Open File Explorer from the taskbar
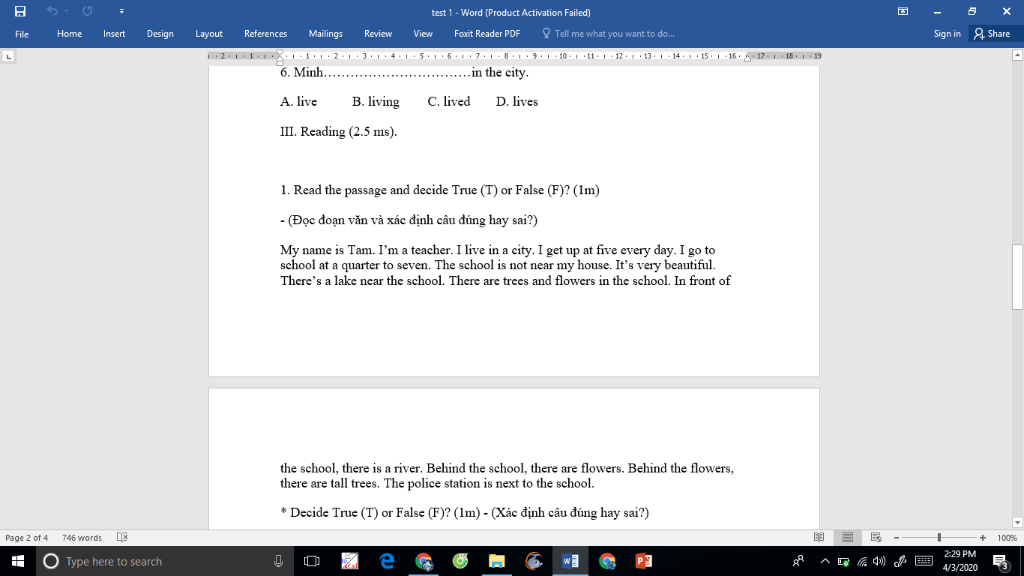This screenshot has height=576, width=1024. pos(497,561)
